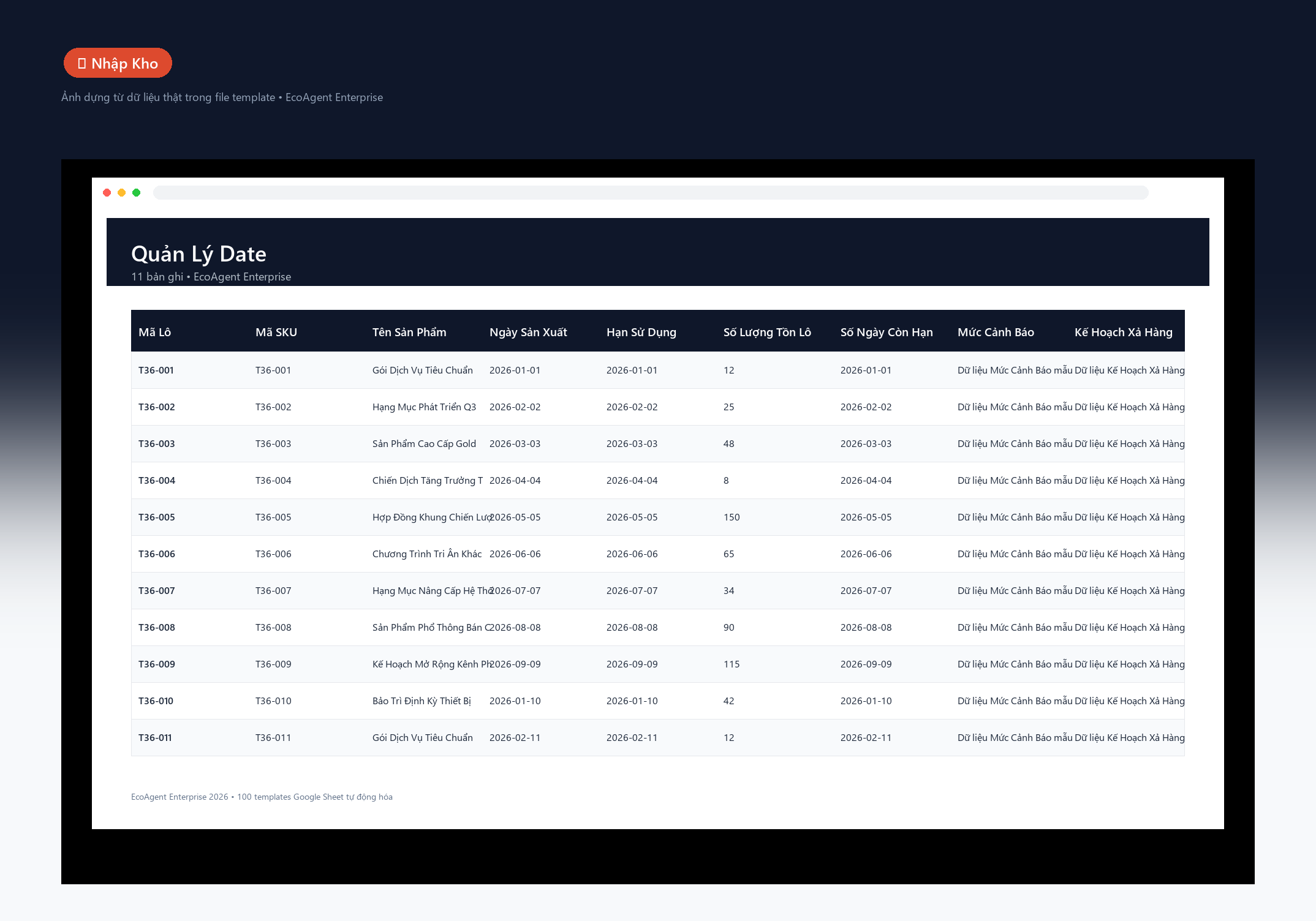
Task: Click product name Sản Phẩm Cao Cấp Gold
Action: [424, 443]
